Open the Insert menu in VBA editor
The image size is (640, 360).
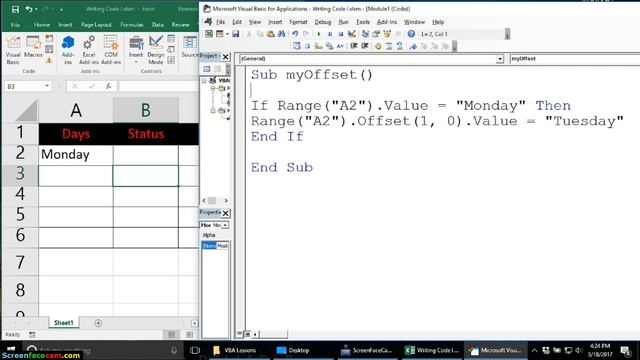click(275, 22)
